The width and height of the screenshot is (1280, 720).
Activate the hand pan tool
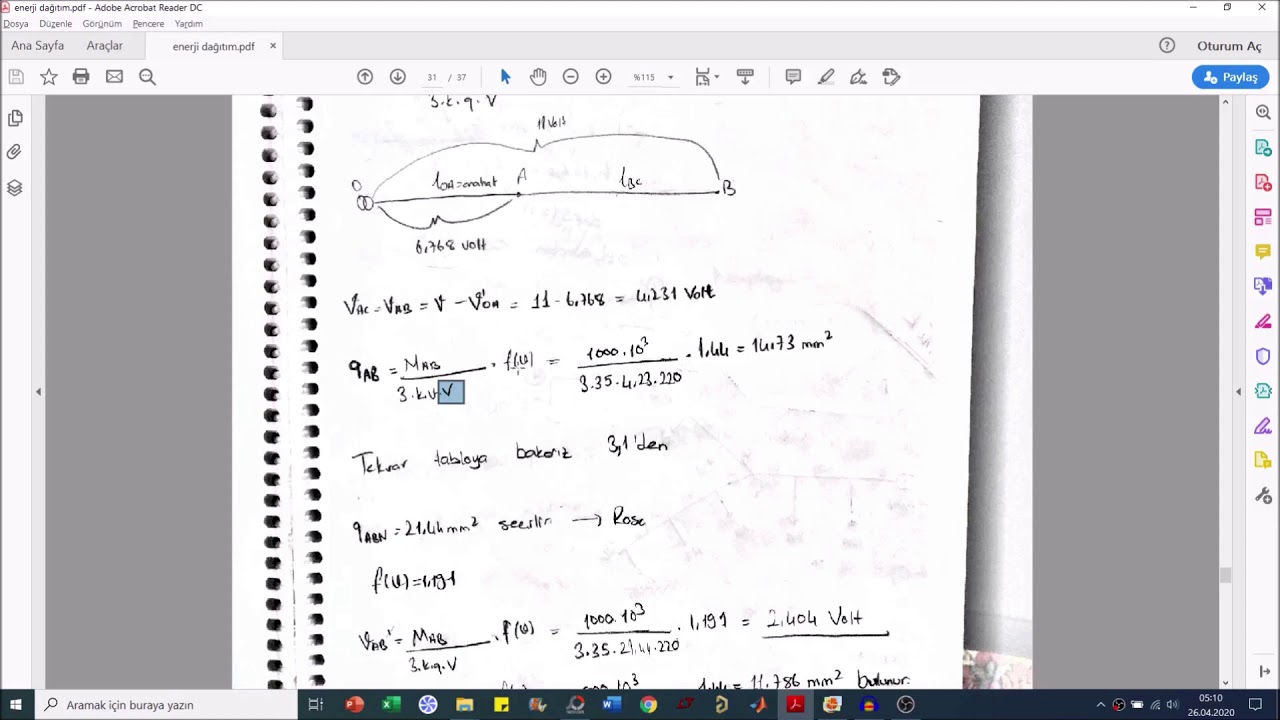coord(538,77)
